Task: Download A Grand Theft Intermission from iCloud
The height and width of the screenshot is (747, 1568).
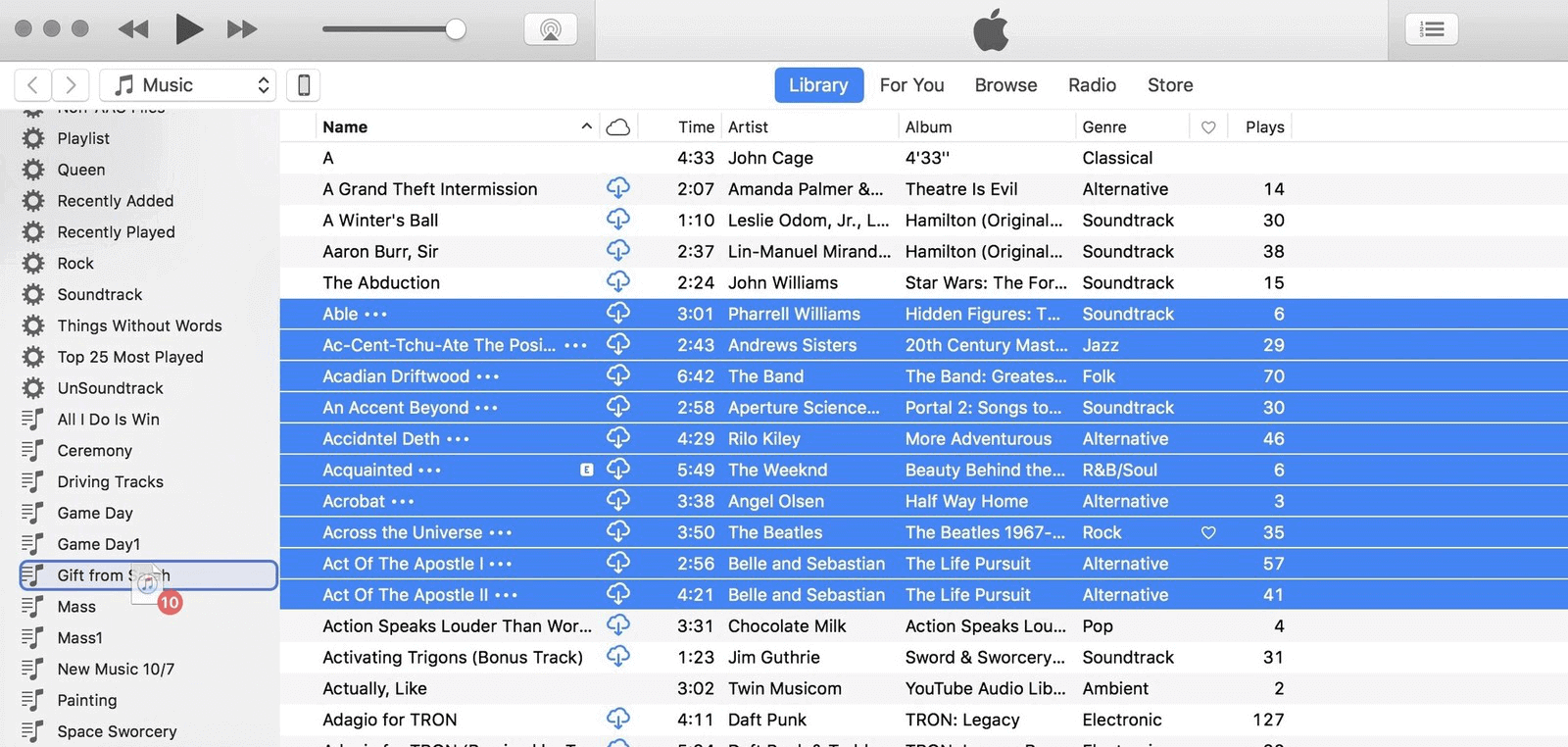Action: point(618,187)
